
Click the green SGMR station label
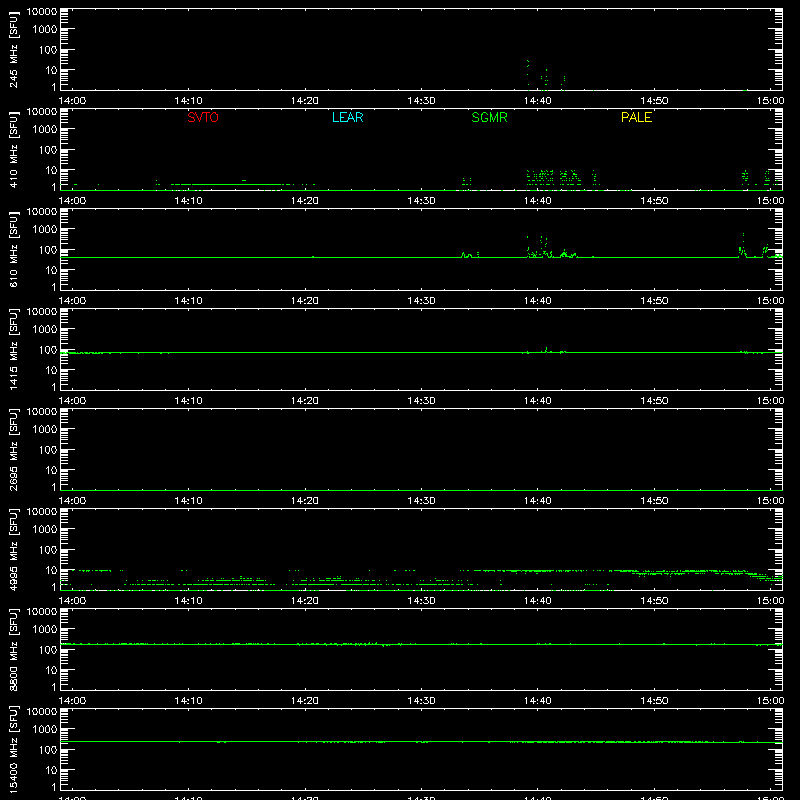coord(489,117)
